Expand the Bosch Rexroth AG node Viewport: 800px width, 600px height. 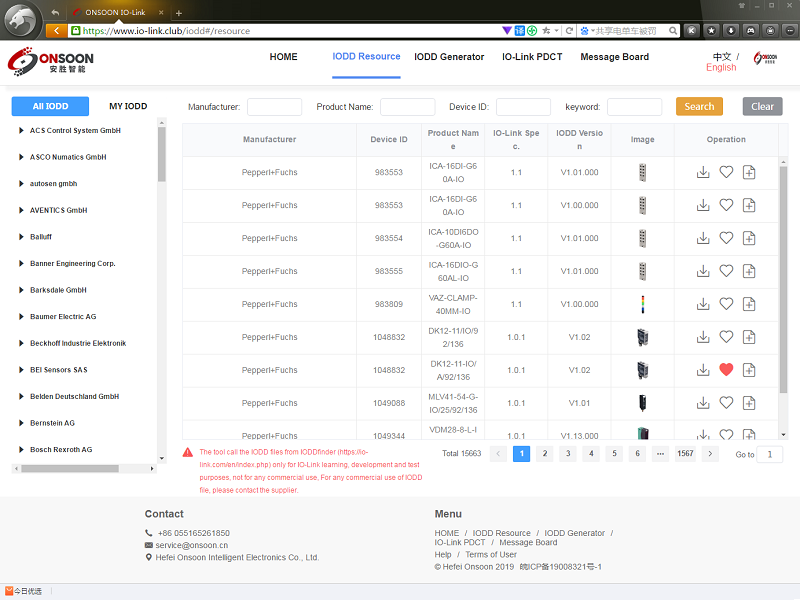[x=21, y=449]
